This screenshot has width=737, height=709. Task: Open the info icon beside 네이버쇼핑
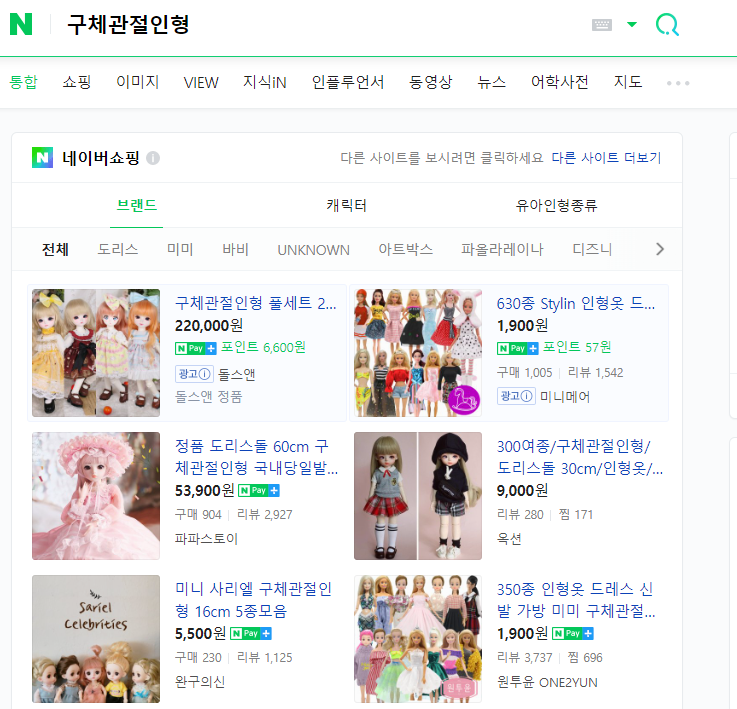click(x=153, y=158)
